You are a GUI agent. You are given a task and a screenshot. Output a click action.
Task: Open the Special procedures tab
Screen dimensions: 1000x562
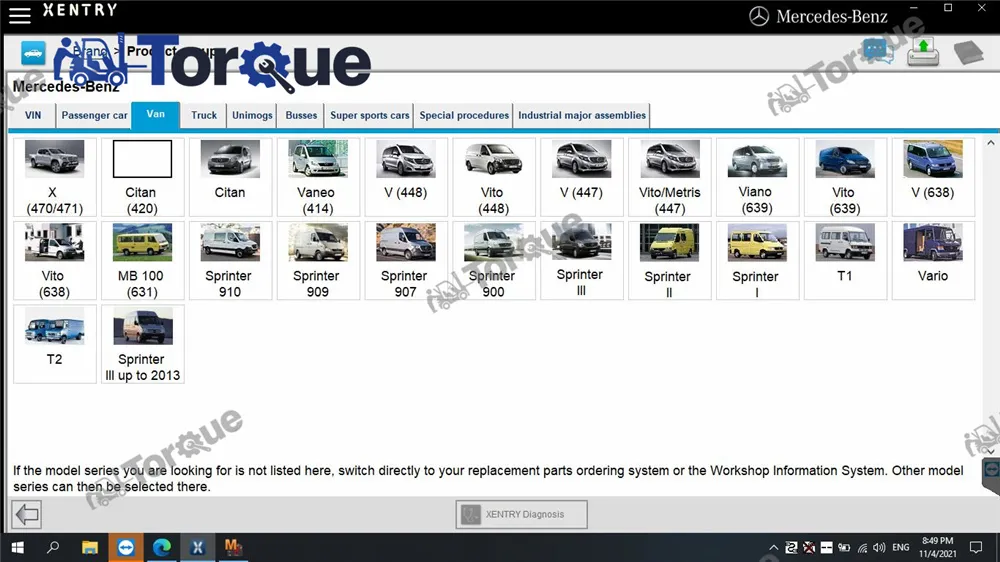pyautogui.click(x=464, y=115)
